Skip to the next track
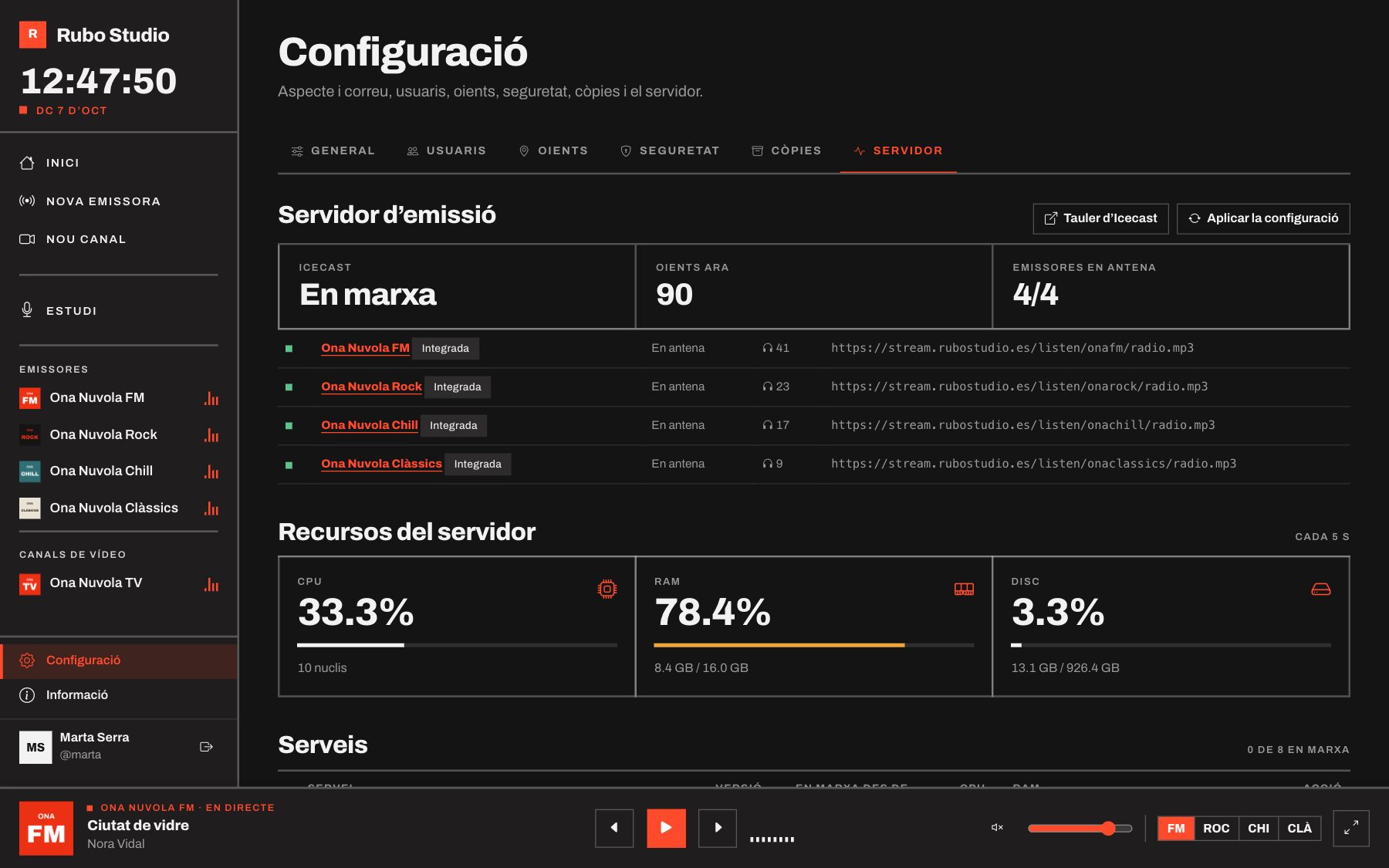 click(x=718, y=828)
